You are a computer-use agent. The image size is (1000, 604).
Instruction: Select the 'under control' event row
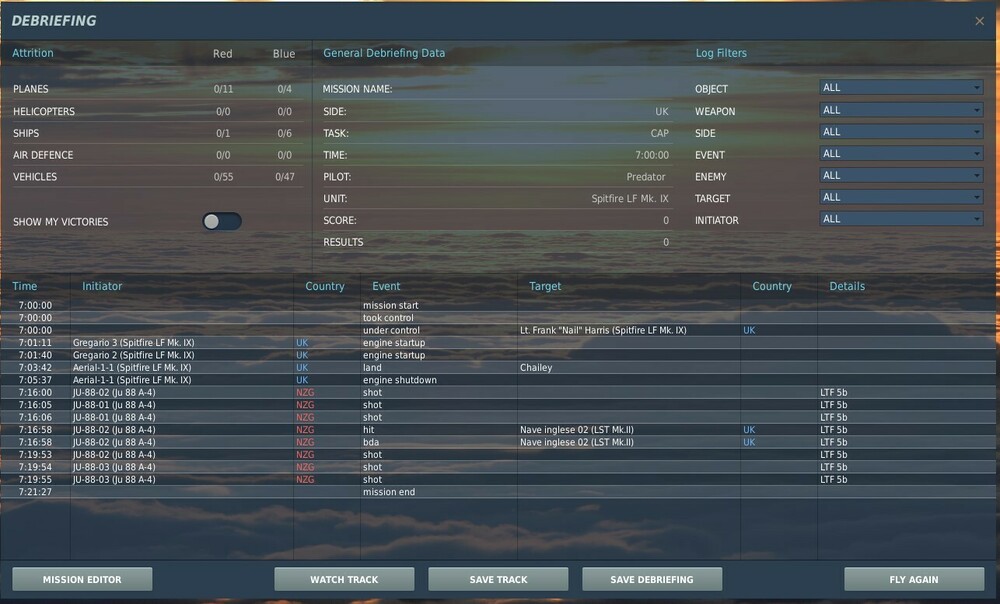point(497,330)
